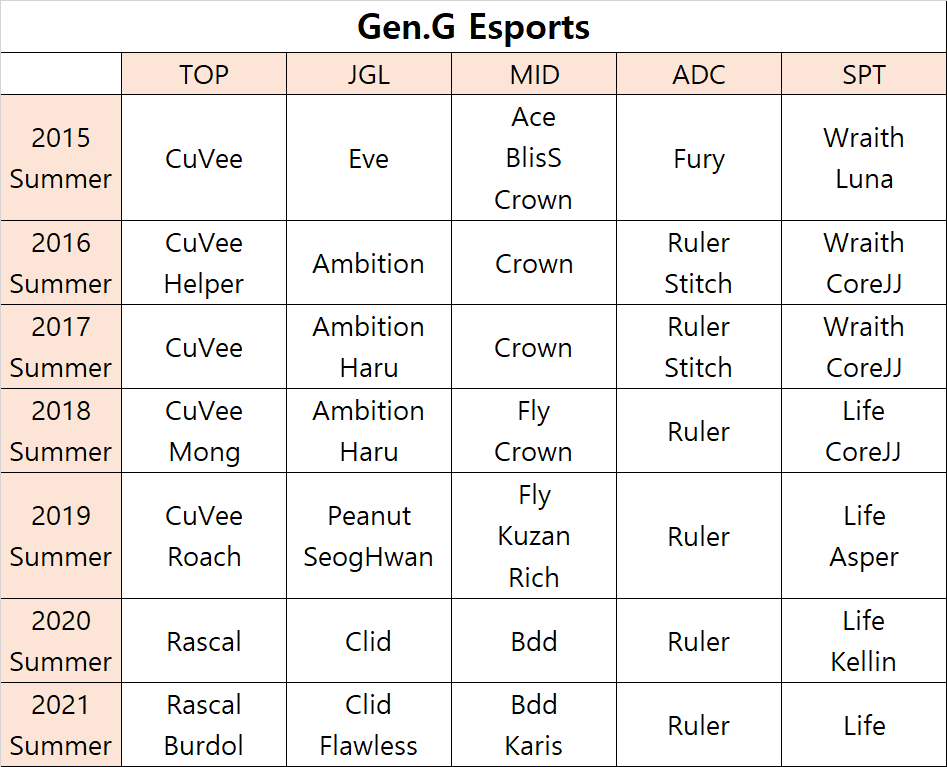Click the cell with Life Kellin
947x767 pixels.
coord(864,641)
